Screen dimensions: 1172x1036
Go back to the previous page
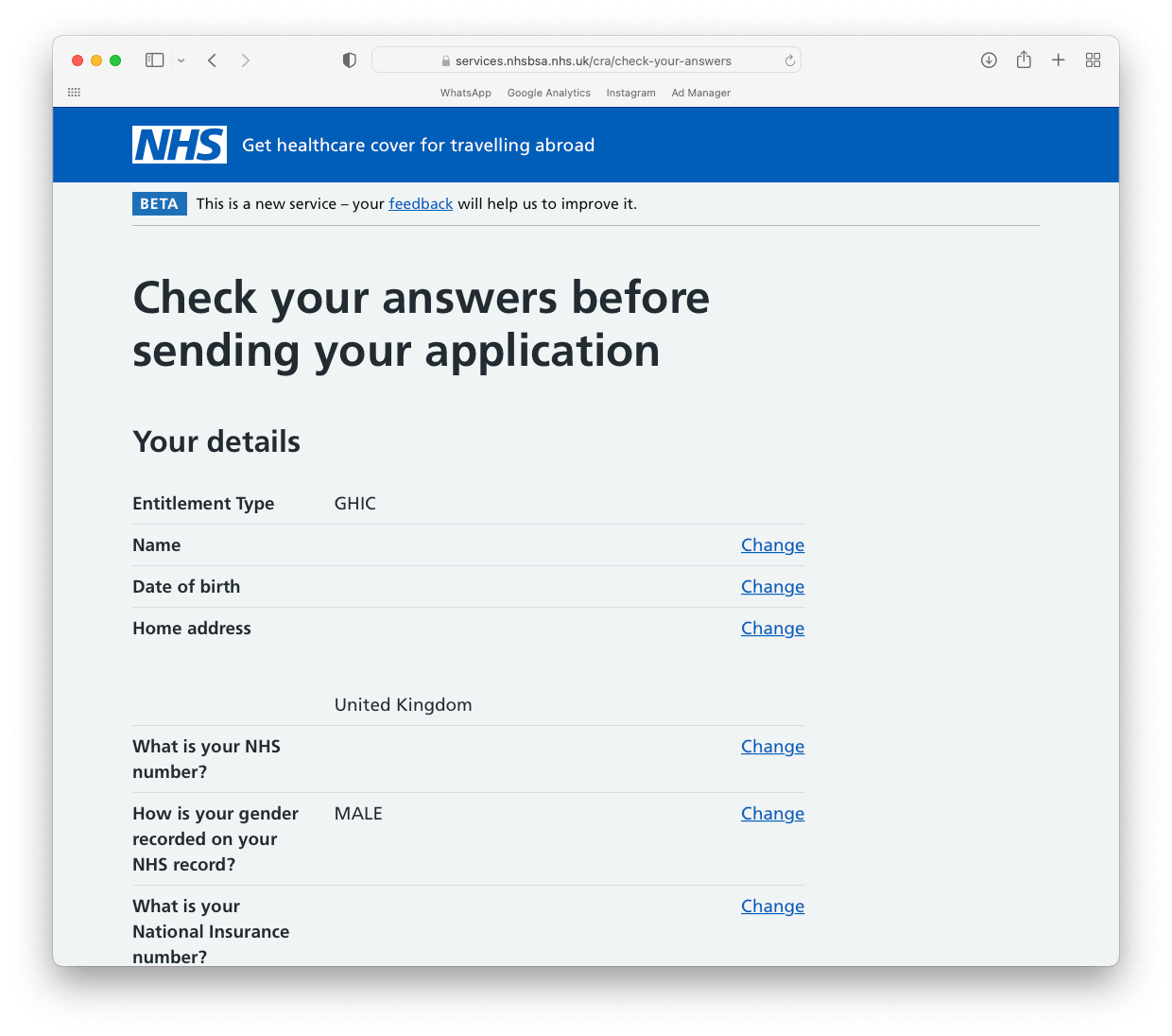(213, 60)
